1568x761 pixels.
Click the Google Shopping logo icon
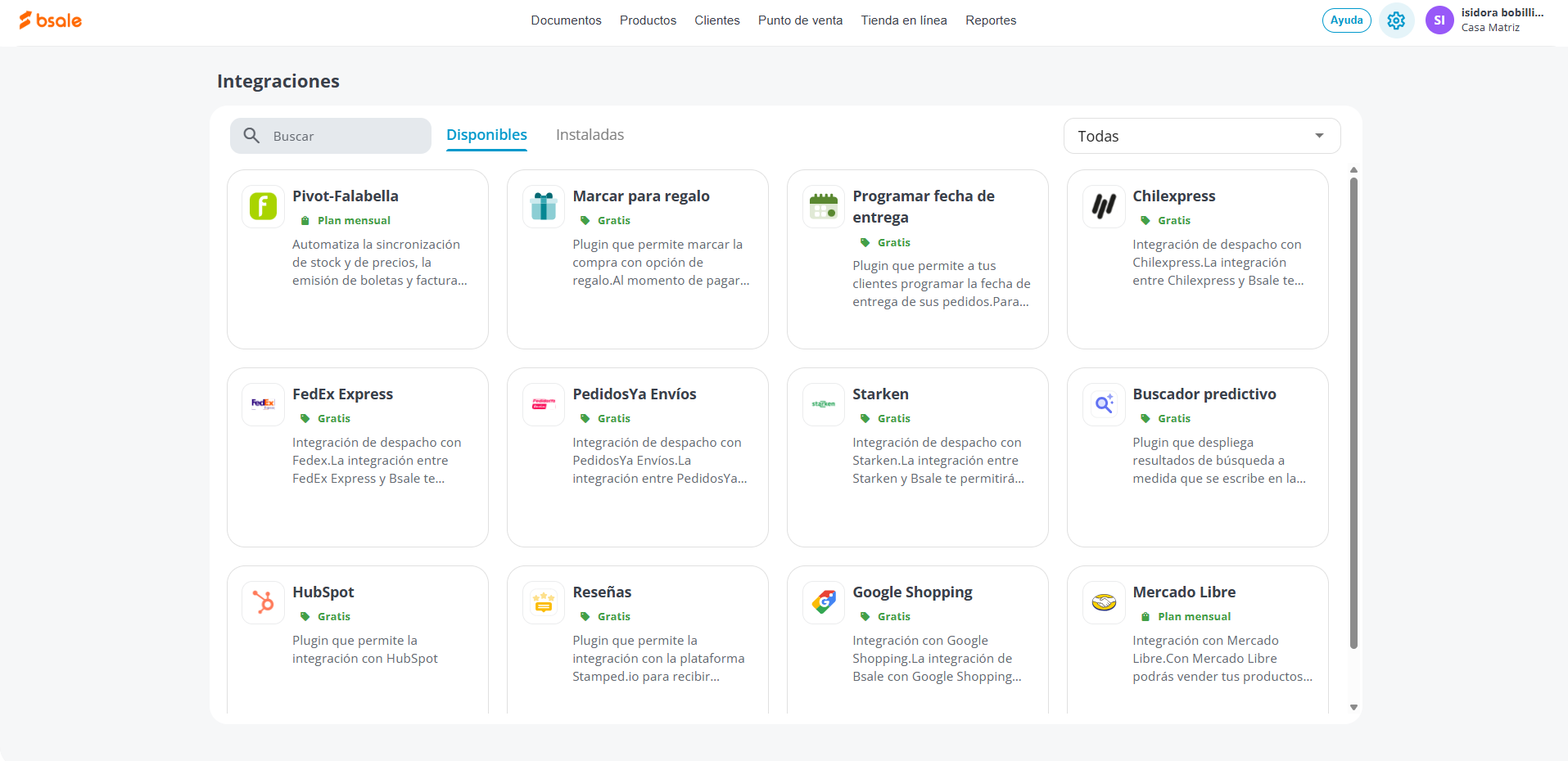(824, 602)
